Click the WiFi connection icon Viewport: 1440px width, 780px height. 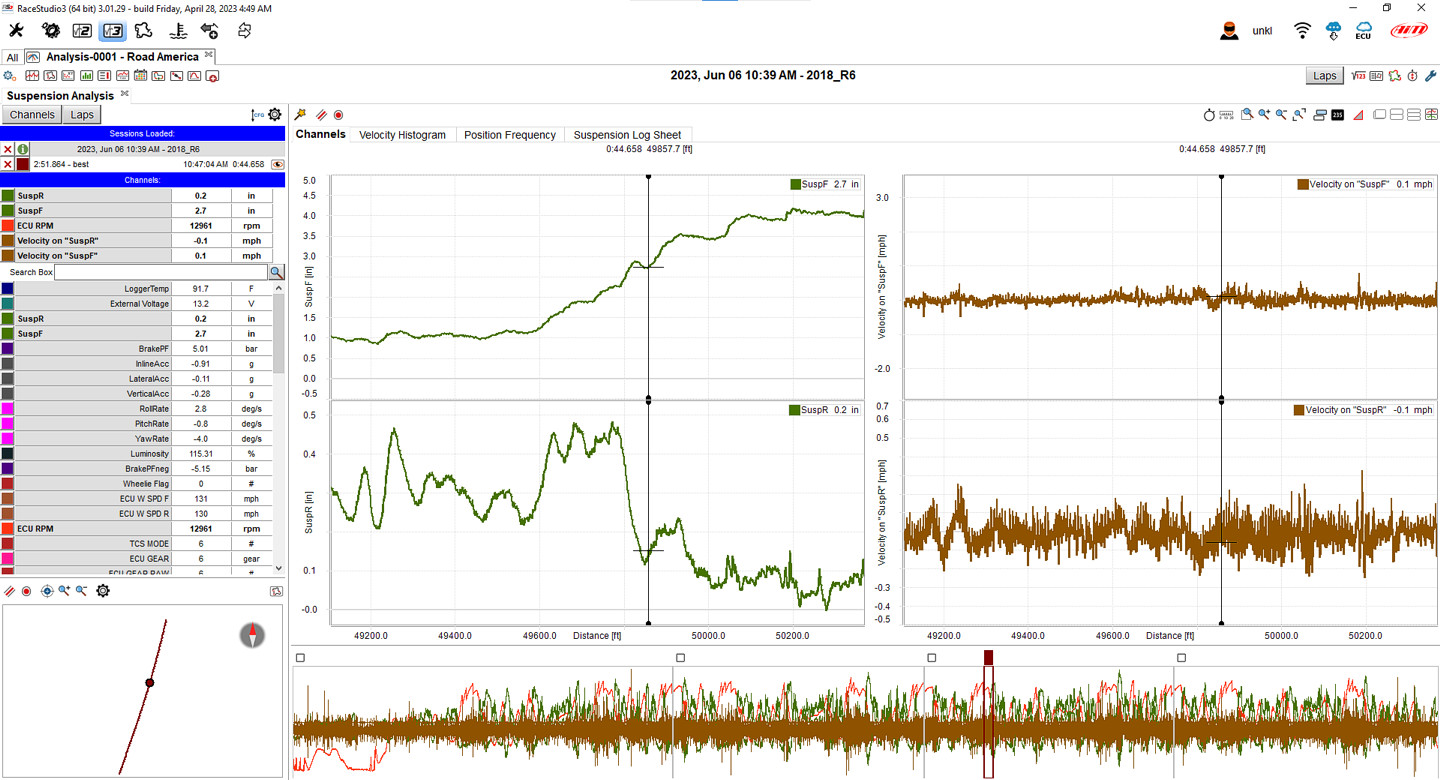(1301, 31)
